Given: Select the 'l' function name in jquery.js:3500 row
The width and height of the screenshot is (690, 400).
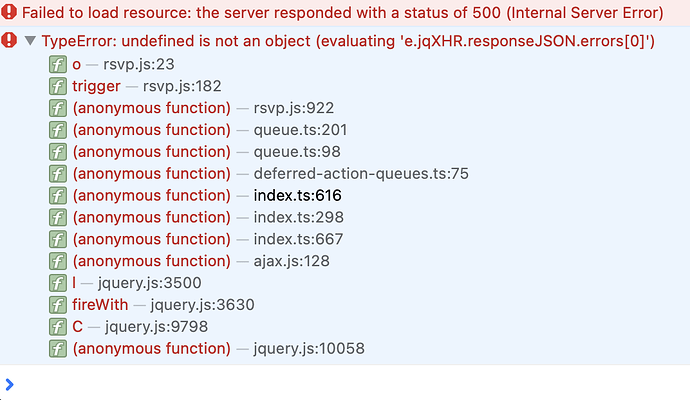Looking at the screenshot, I should click(x=74, y=283).
